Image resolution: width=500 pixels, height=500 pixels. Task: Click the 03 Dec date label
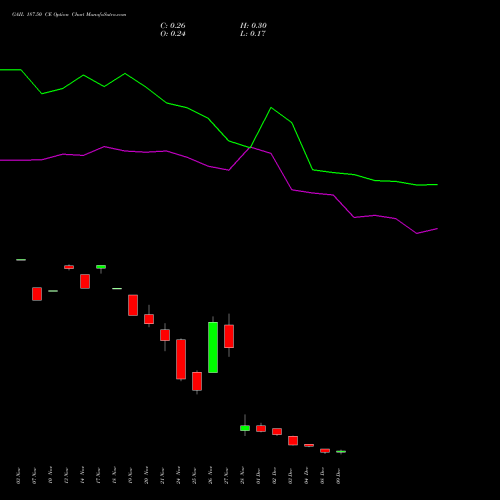point(290,475)
